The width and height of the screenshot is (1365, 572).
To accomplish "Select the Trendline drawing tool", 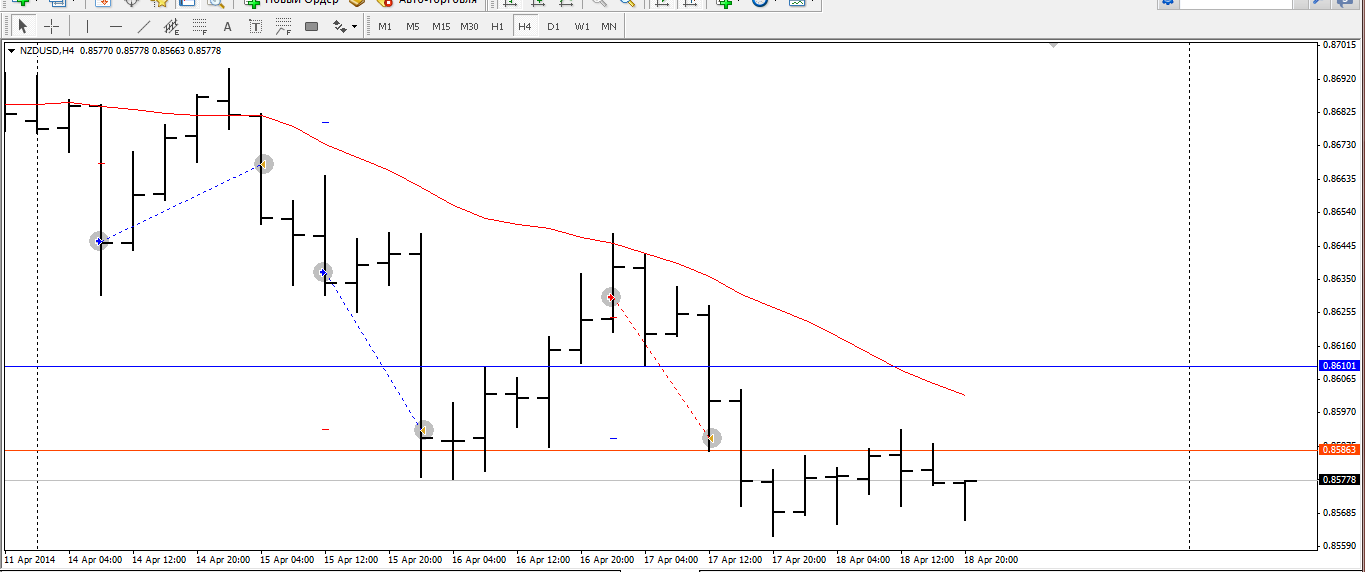I will coord(144,26).
